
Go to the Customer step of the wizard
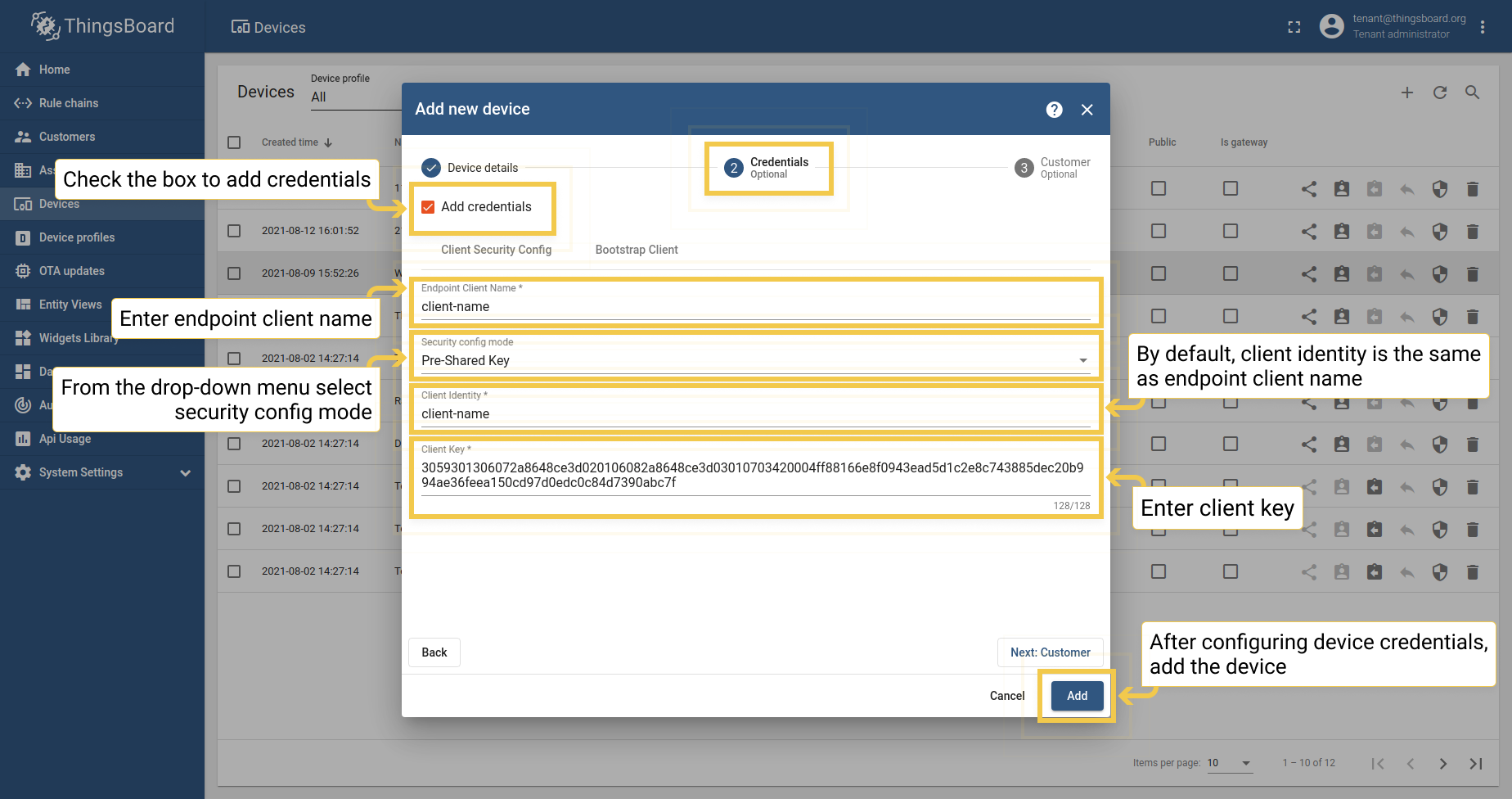point(1050,652)
